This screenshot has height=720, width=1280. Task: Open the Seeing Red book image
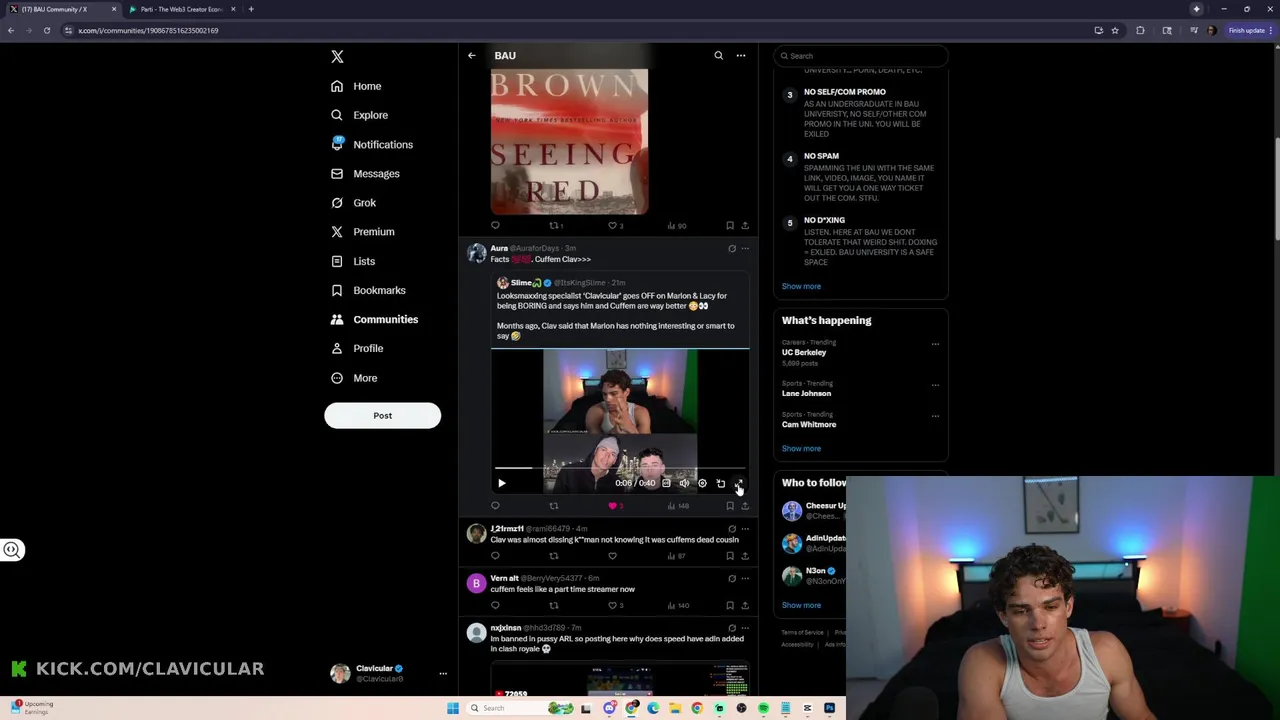569,141
